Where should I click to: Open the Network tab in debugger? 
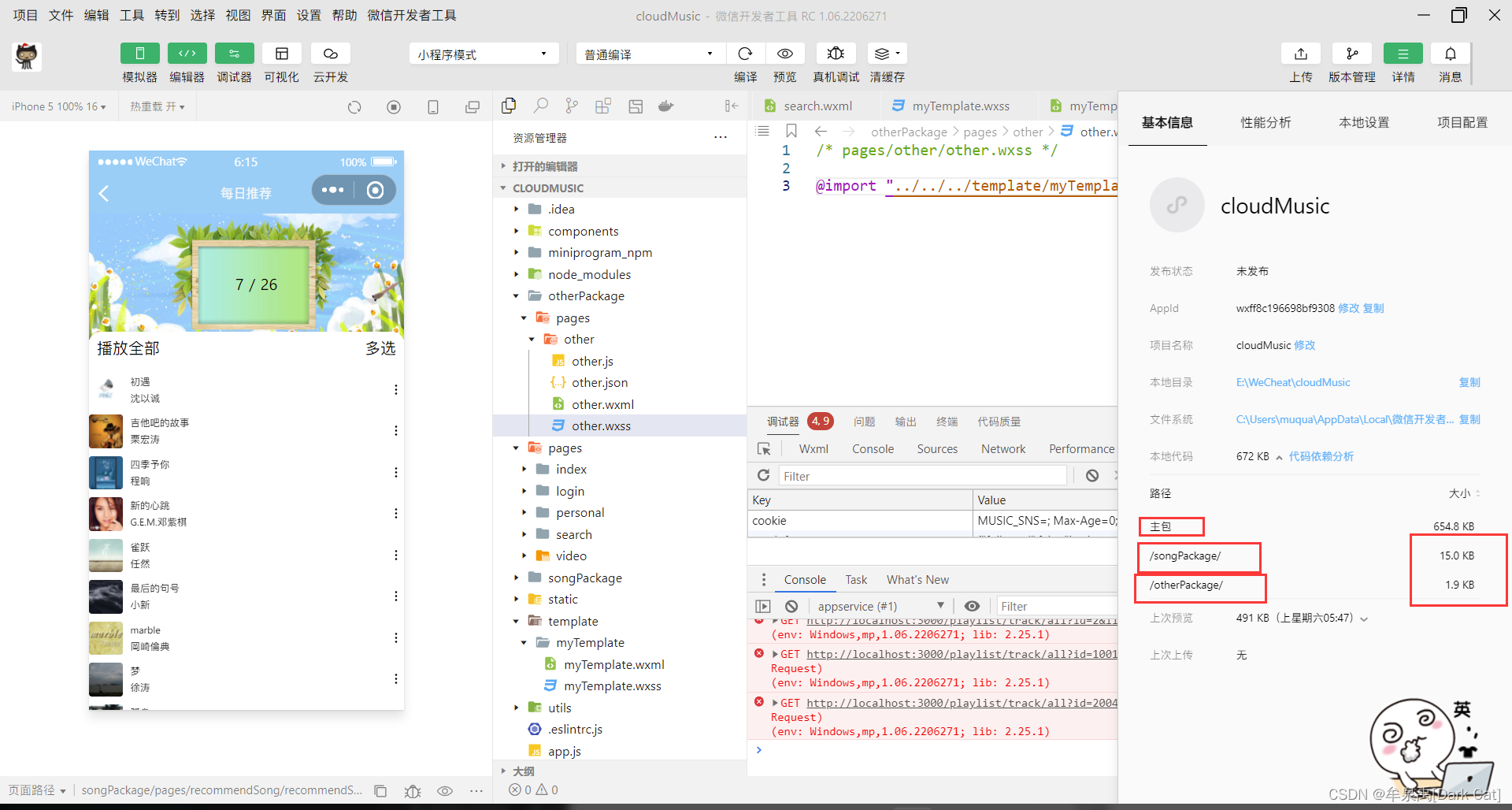pyautogui.click(x=1002, y=448)
